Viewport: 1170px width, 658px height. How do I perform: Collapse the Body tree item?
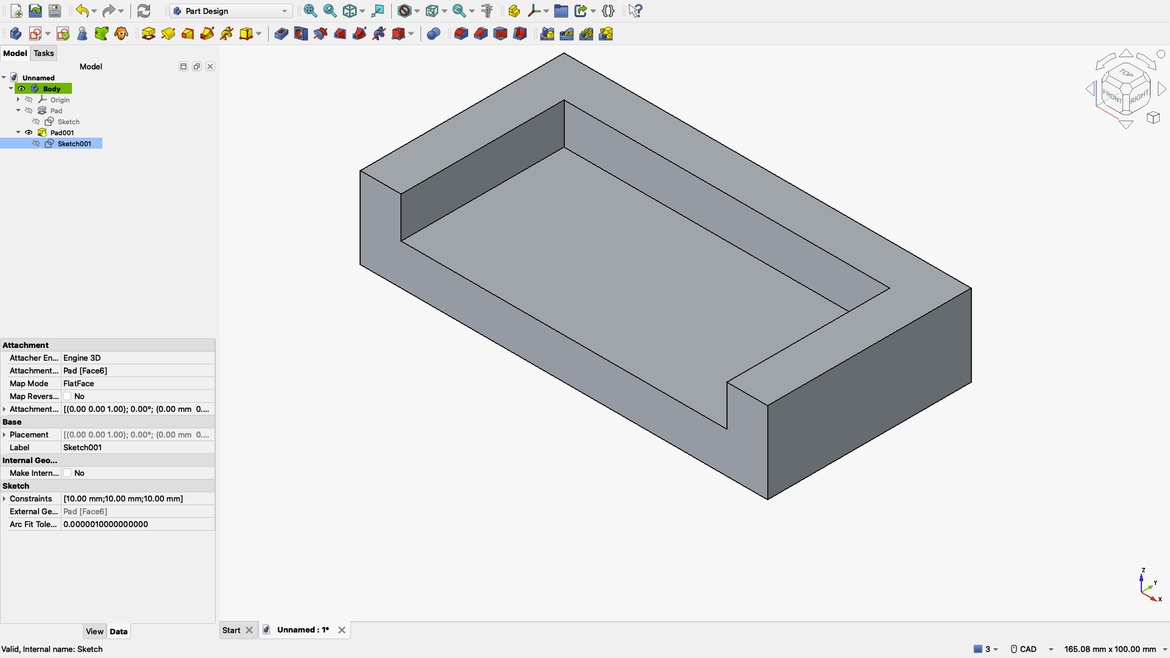point(9,88)
